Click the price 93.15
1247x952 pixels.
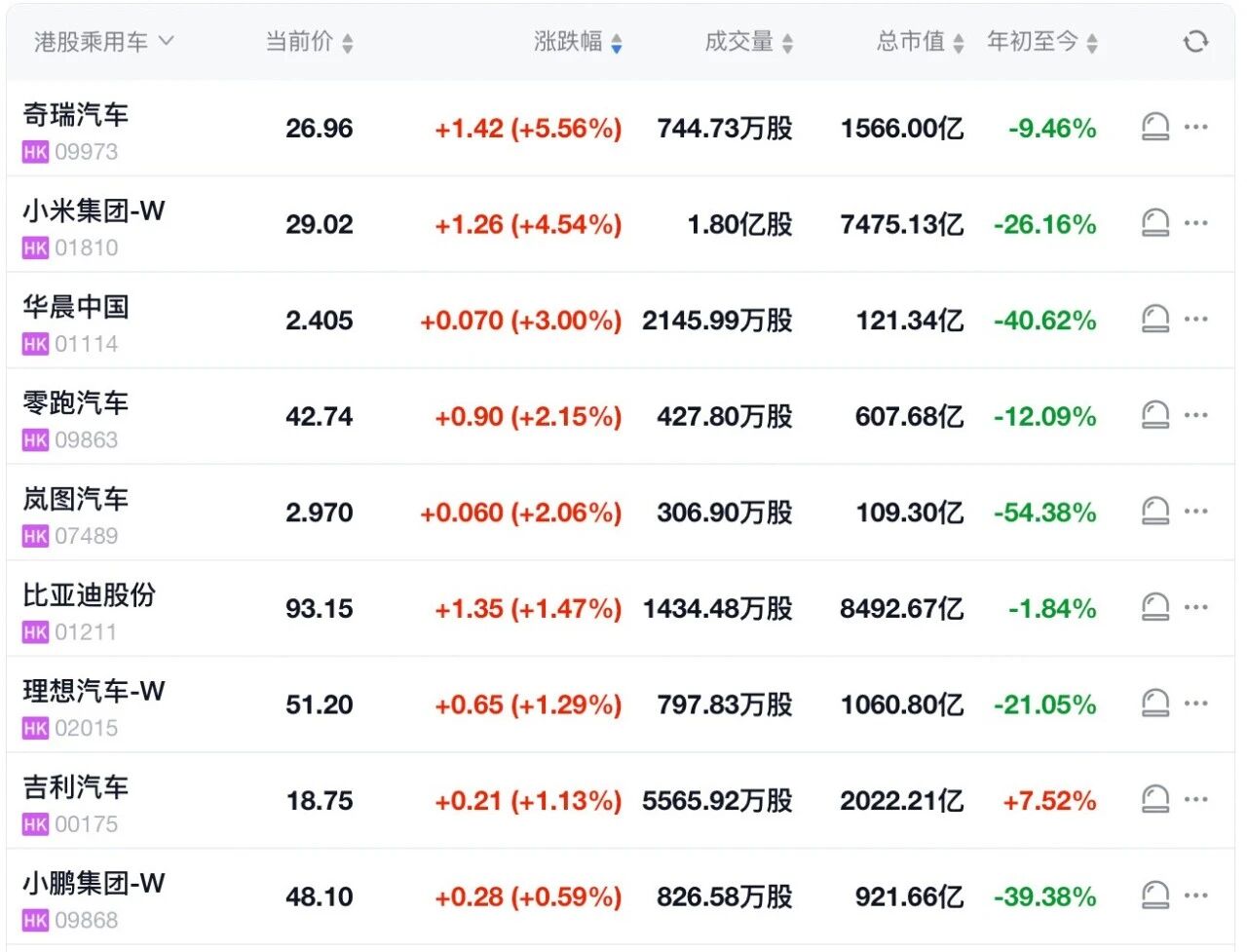coord(320,609)
